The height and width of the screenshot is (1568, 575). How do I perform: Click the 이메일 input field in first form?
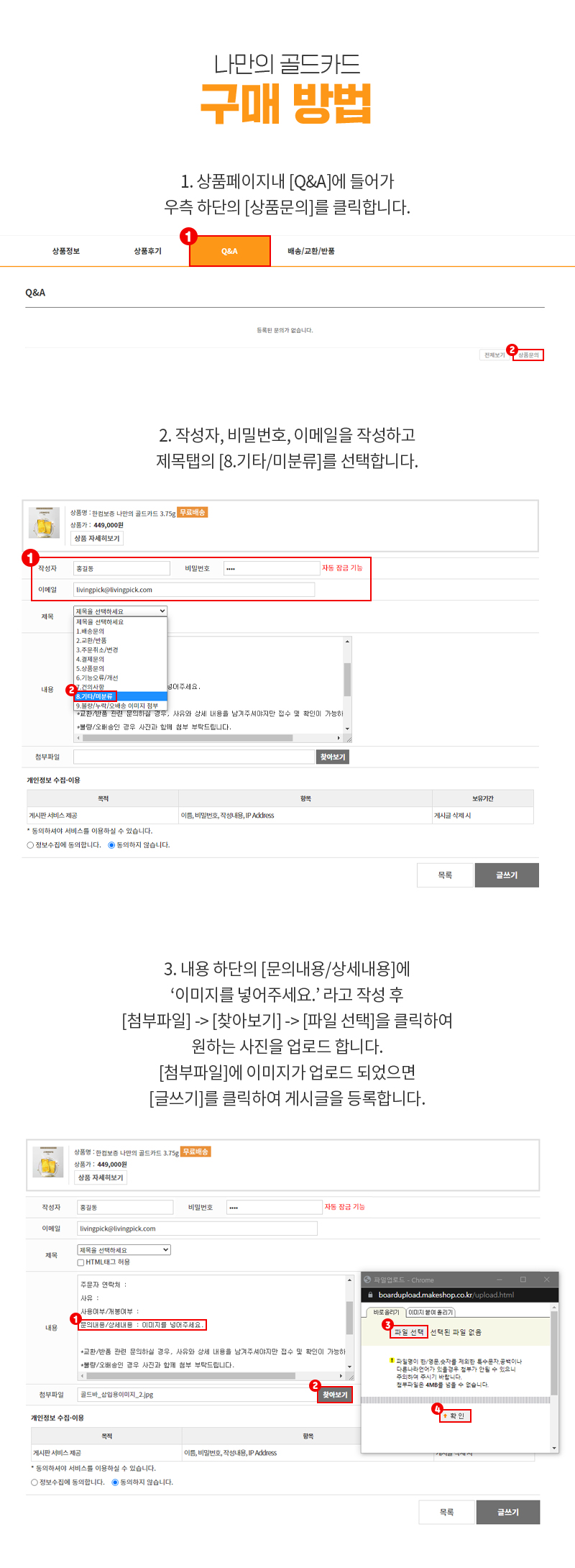[x=194, y=590]
